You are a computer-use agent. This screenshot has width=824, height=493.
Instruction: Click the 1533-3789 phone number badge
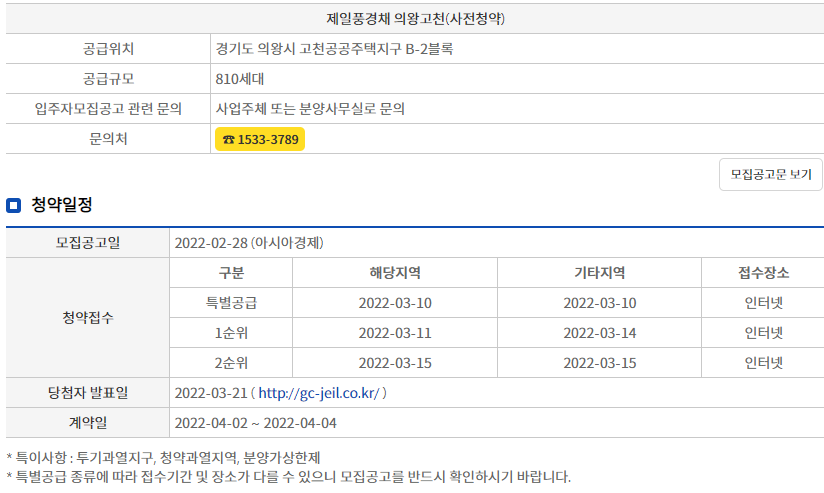(x=260, y=139)
